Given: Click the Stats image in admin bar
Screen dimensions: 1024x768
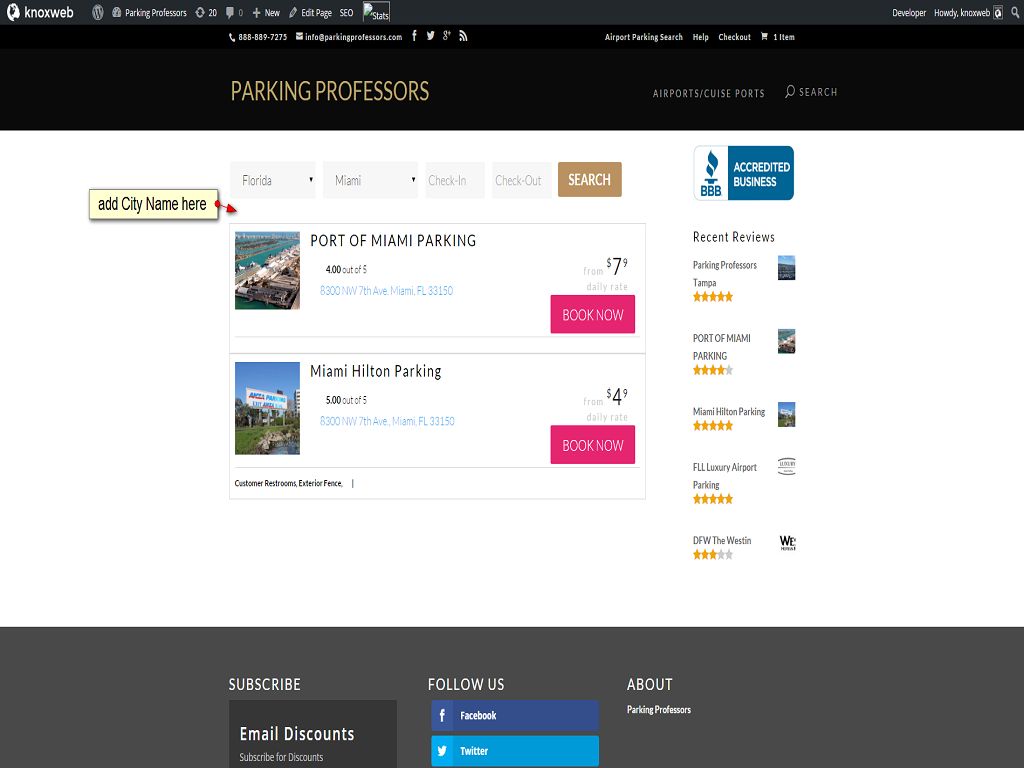Looking at the screenshot, I should click(376, 12).
